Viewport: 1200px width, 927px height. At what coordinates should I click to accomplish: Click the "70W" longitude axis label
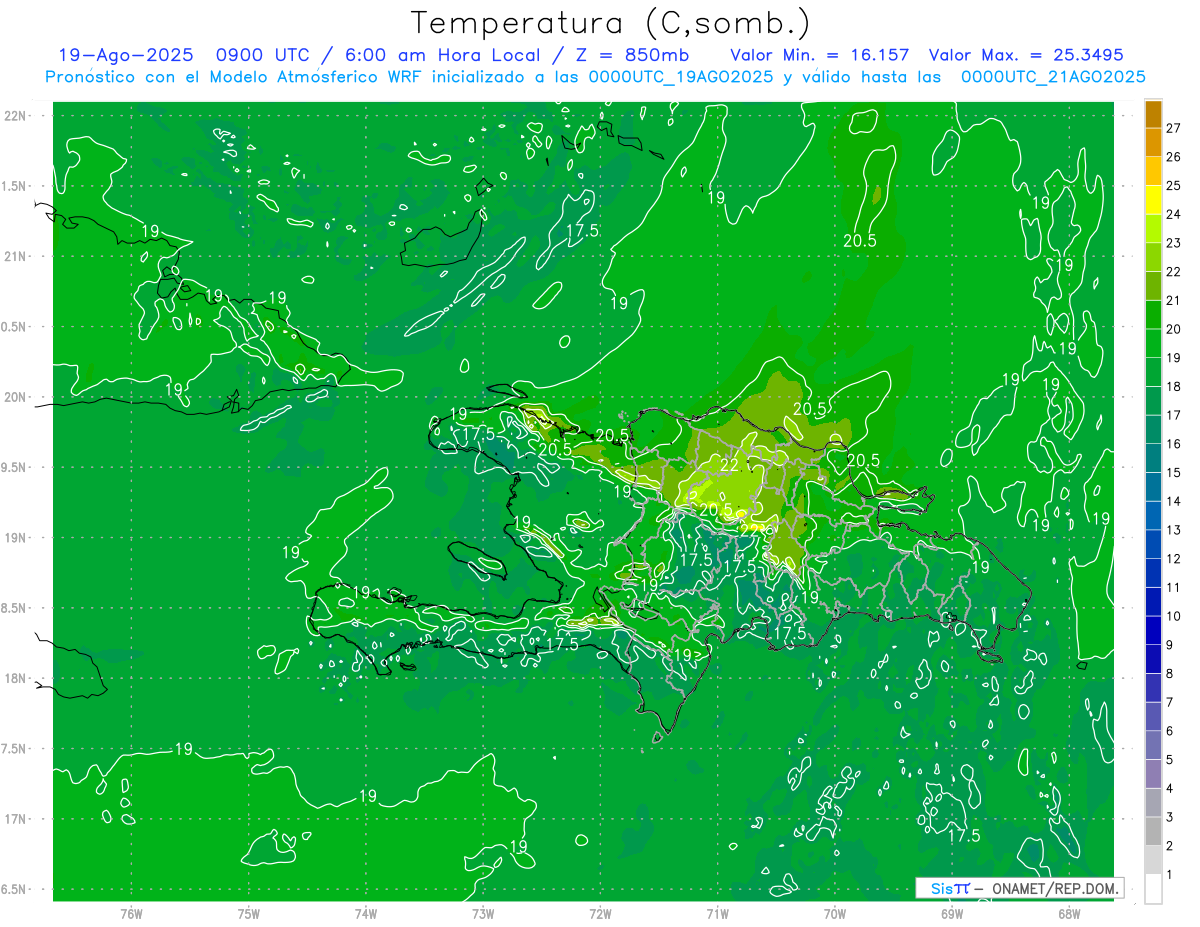[835, 914]
